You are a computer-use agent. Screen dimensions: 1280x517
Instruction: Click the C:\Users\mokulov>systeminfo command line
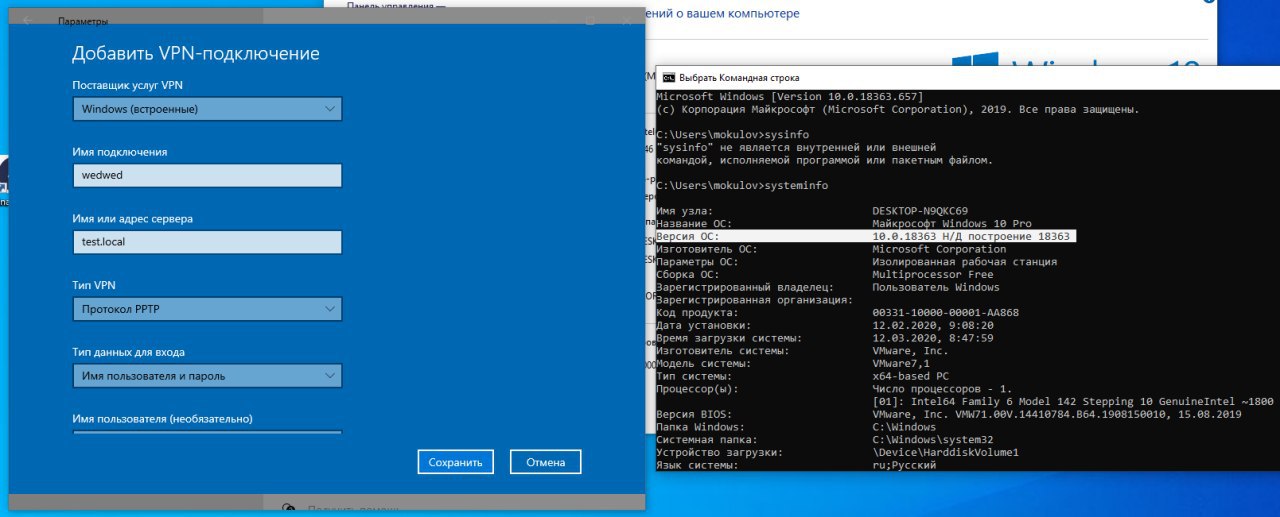click(742, 185)
